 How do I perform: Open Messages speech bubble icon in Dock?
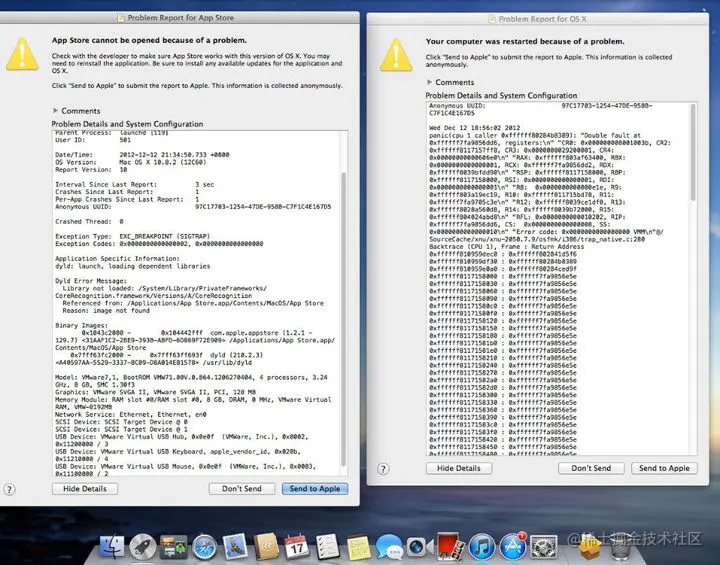pyautogui.click(x=389, y=547)
